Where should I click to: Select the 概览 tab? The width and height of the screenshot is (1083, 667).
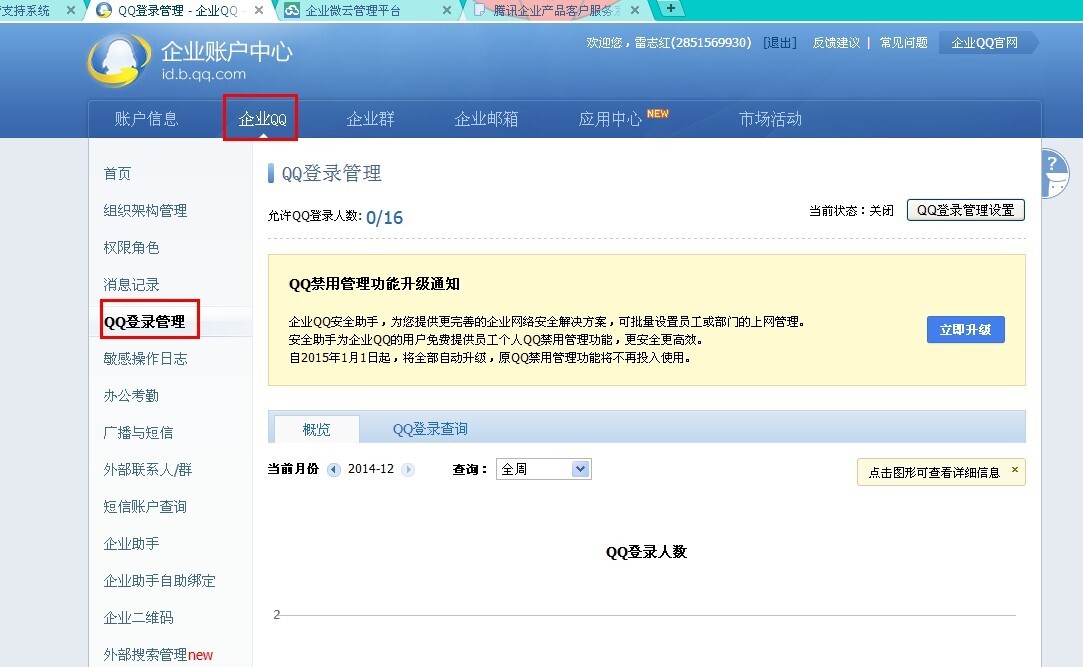[x=316, y=429]
